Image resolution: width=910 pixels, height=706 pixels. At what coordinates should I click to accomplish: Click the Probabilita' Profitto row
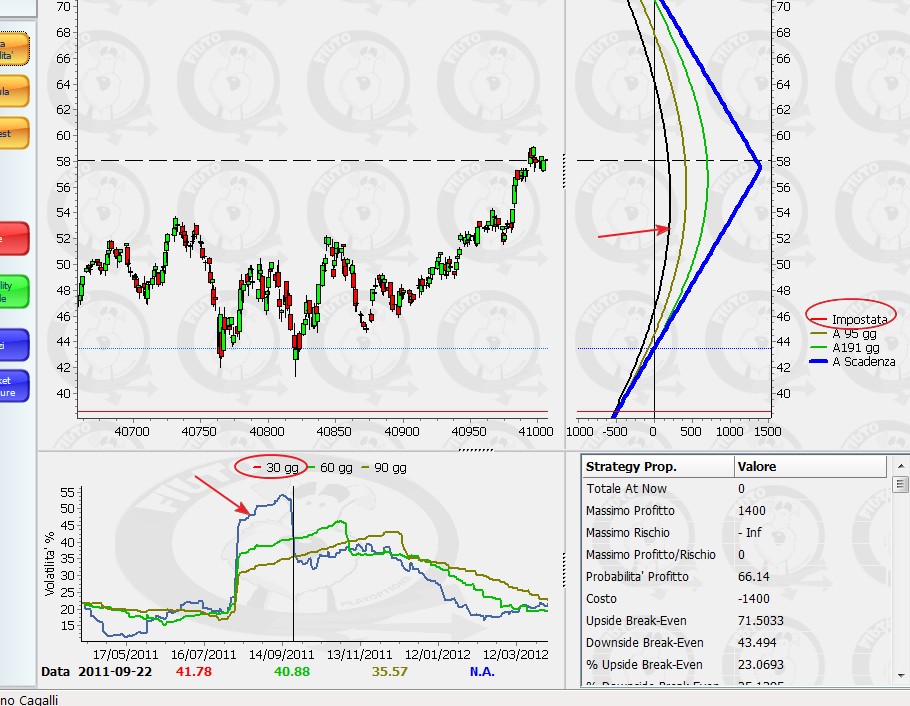[735, 577]
